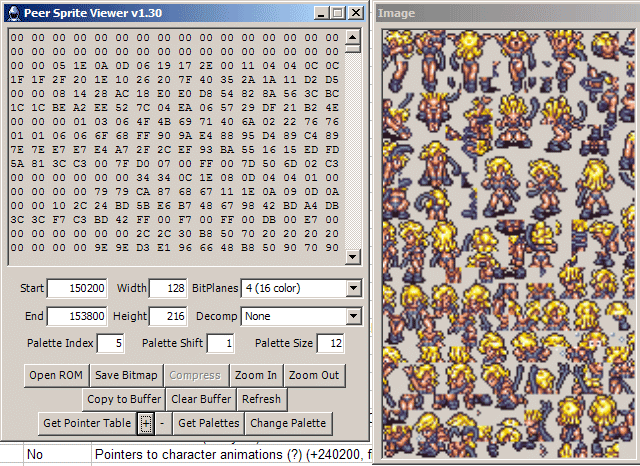This screenshot has height=466, width=640.
Task: Click the Start address input field
Action: point(77,288)
